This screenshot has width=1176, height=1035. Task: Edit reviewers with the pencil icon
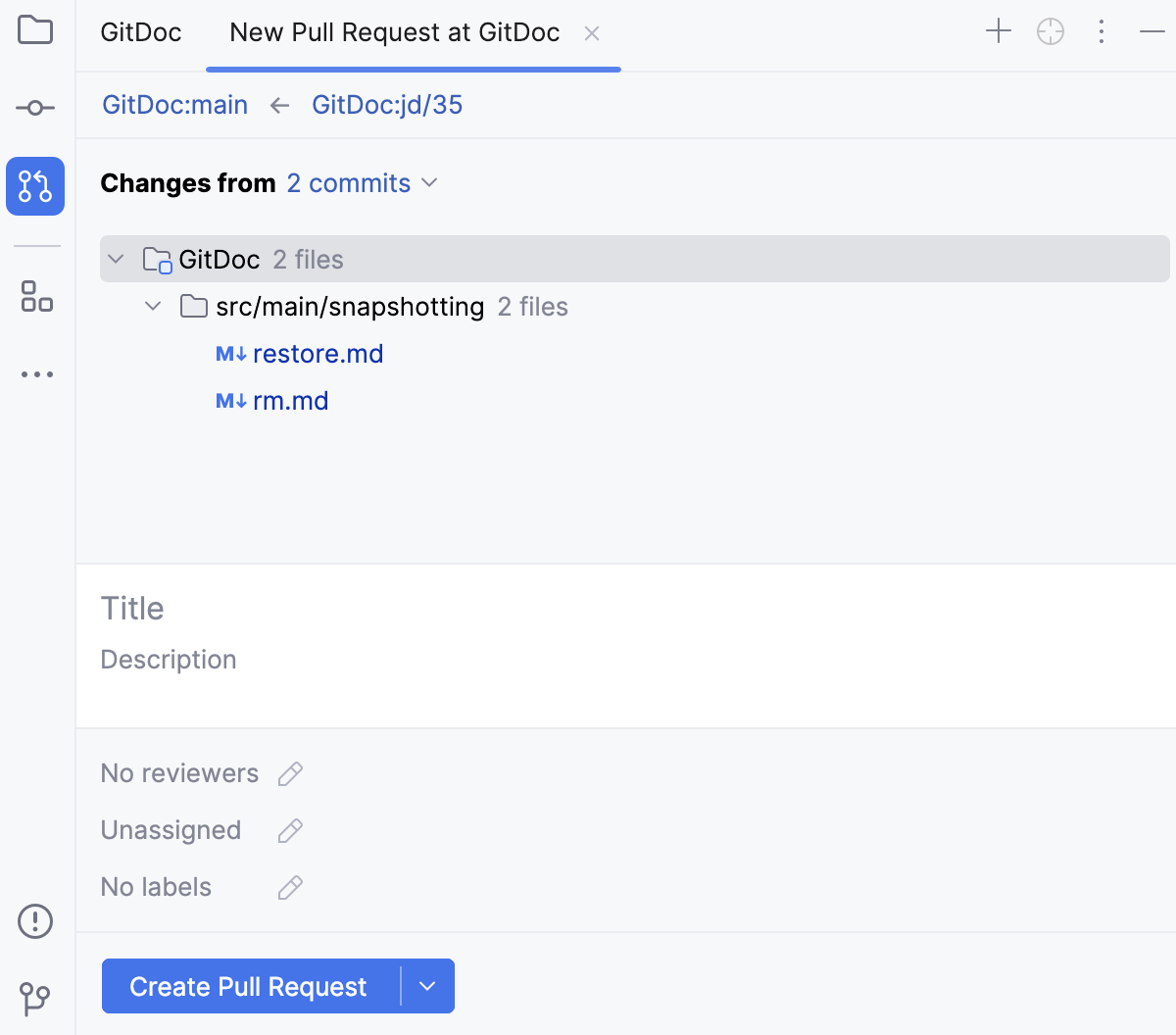click(x=290, y=773)
